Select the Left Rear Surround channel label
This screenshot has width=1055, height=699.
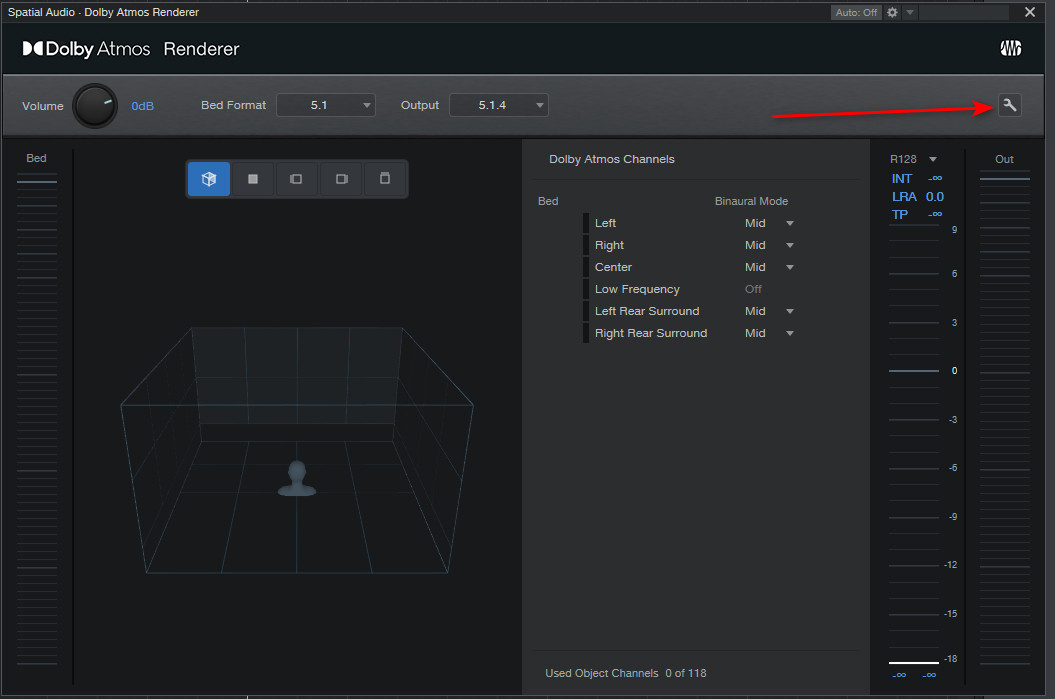pos(647,311)
